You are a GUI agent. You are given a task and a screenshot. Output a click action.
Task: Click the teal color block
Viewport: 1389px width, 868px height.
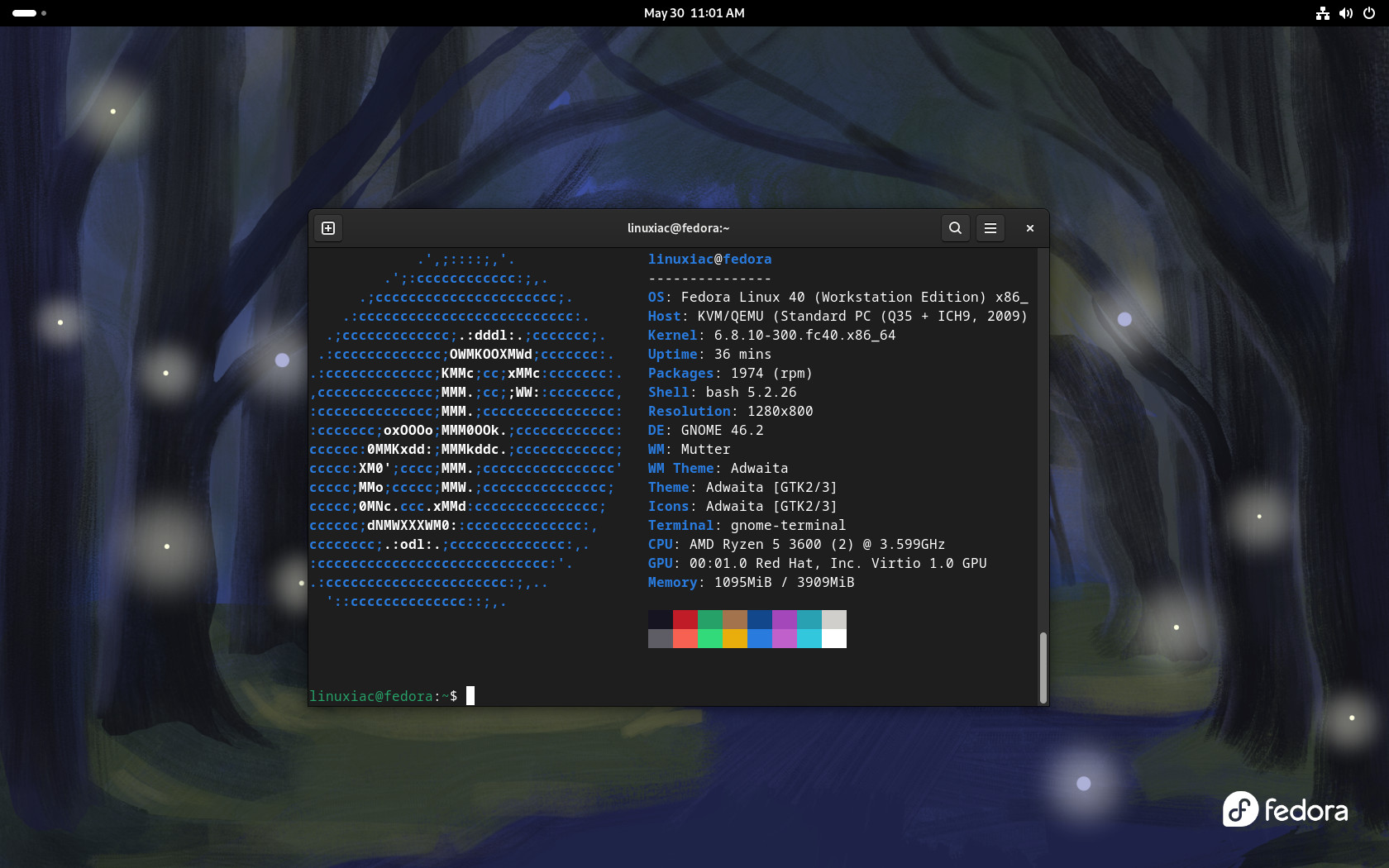(x=809, y=619)
